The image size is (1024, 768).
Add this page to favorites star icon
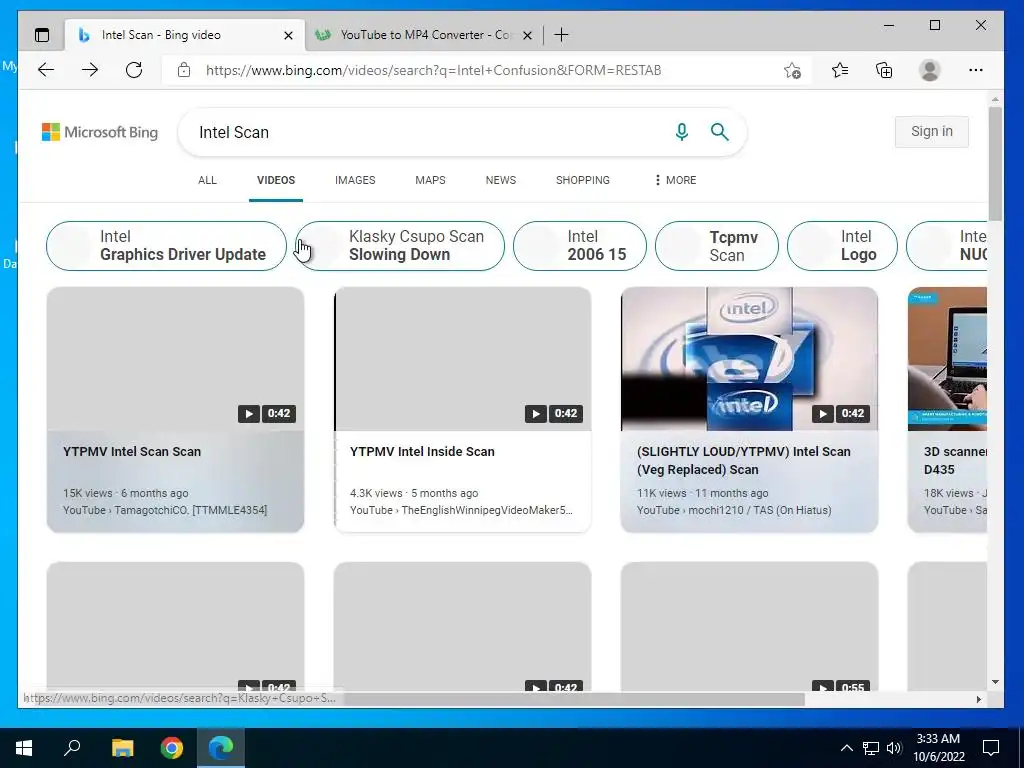click(792, 70)
